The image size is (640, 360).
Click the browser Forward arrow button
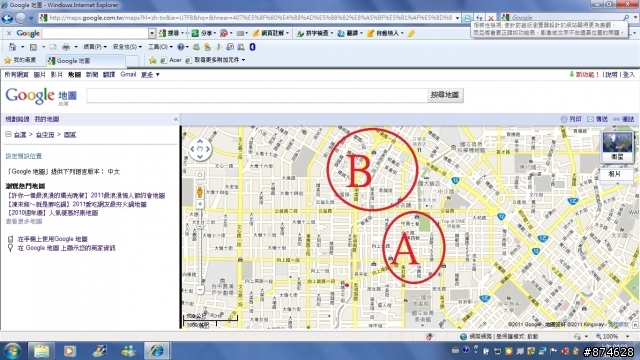20,18
